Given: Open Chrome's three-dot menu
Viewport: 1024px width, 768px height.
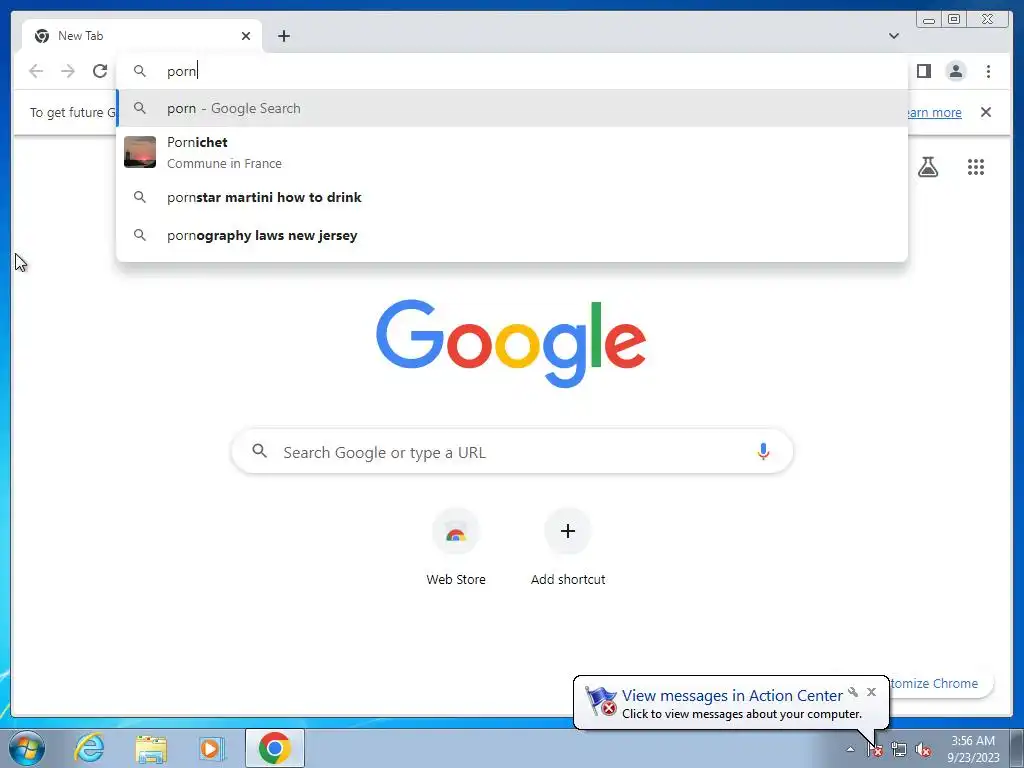Looking at the screenshot, I should tap(988, 71).
